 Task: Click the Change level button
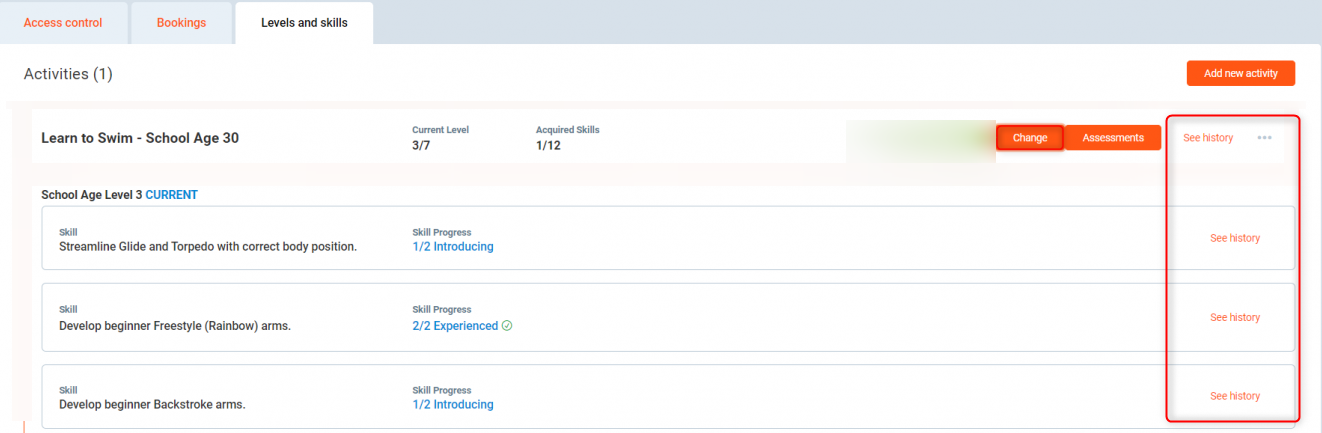[1029, 138]
